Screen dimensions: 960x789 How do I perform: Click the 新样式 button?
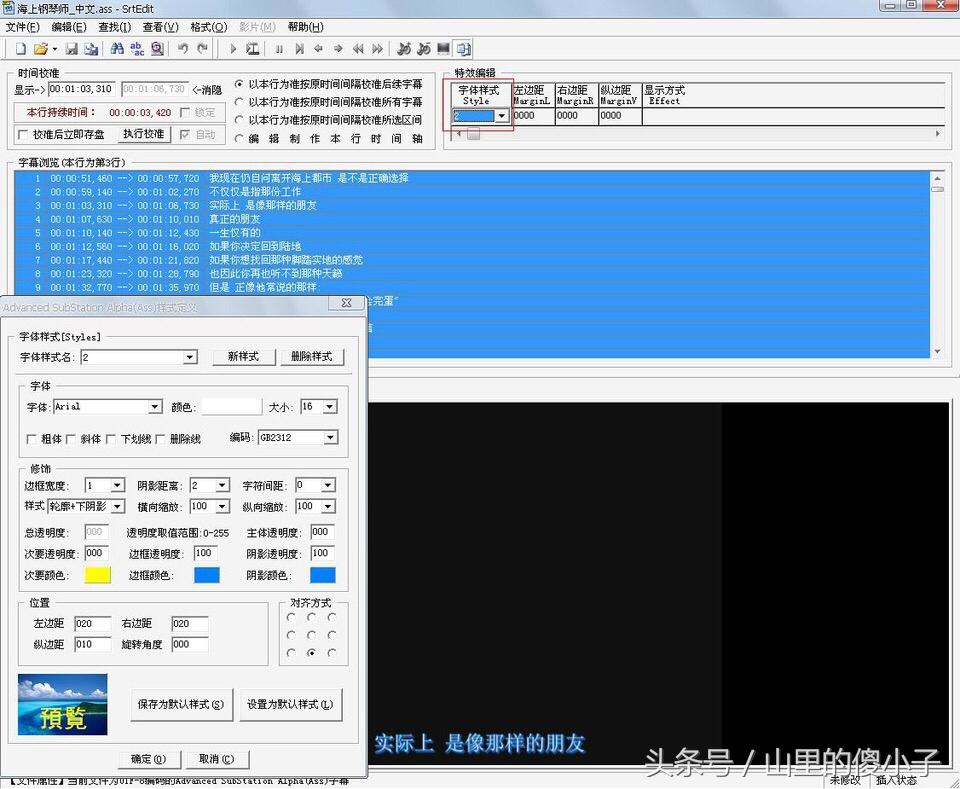[243, 357]
